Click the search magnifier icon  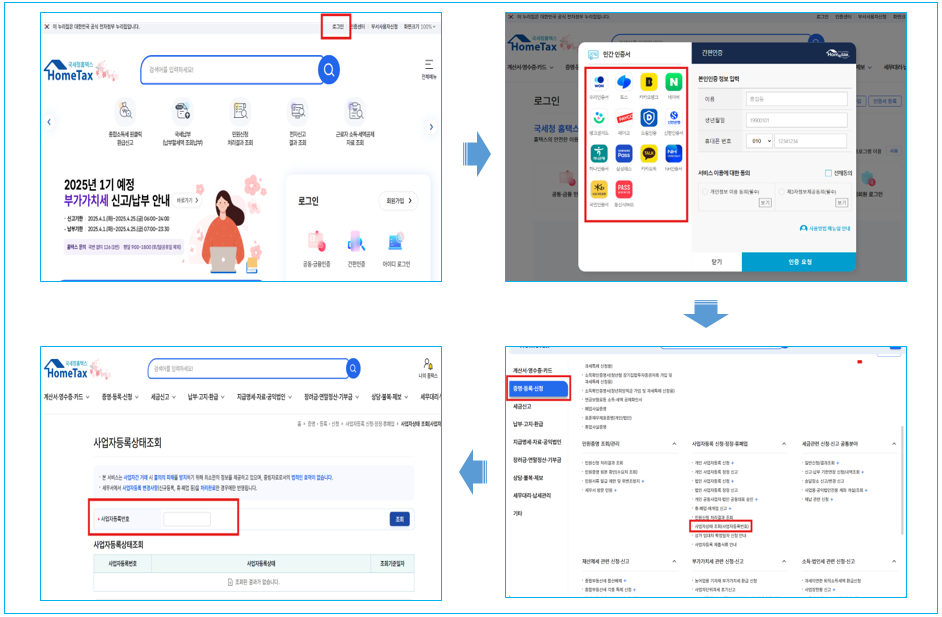[x=329, y=69]
